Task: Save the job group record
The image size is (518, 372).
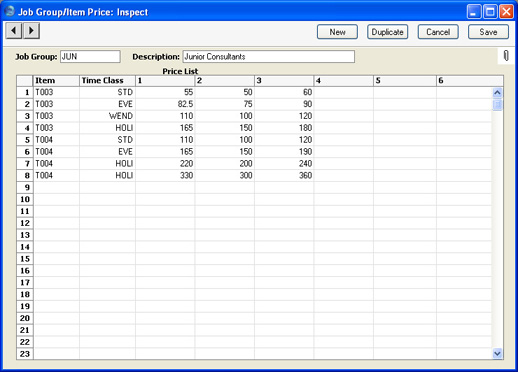Action: pyautogui.click(x=488, y=32)
